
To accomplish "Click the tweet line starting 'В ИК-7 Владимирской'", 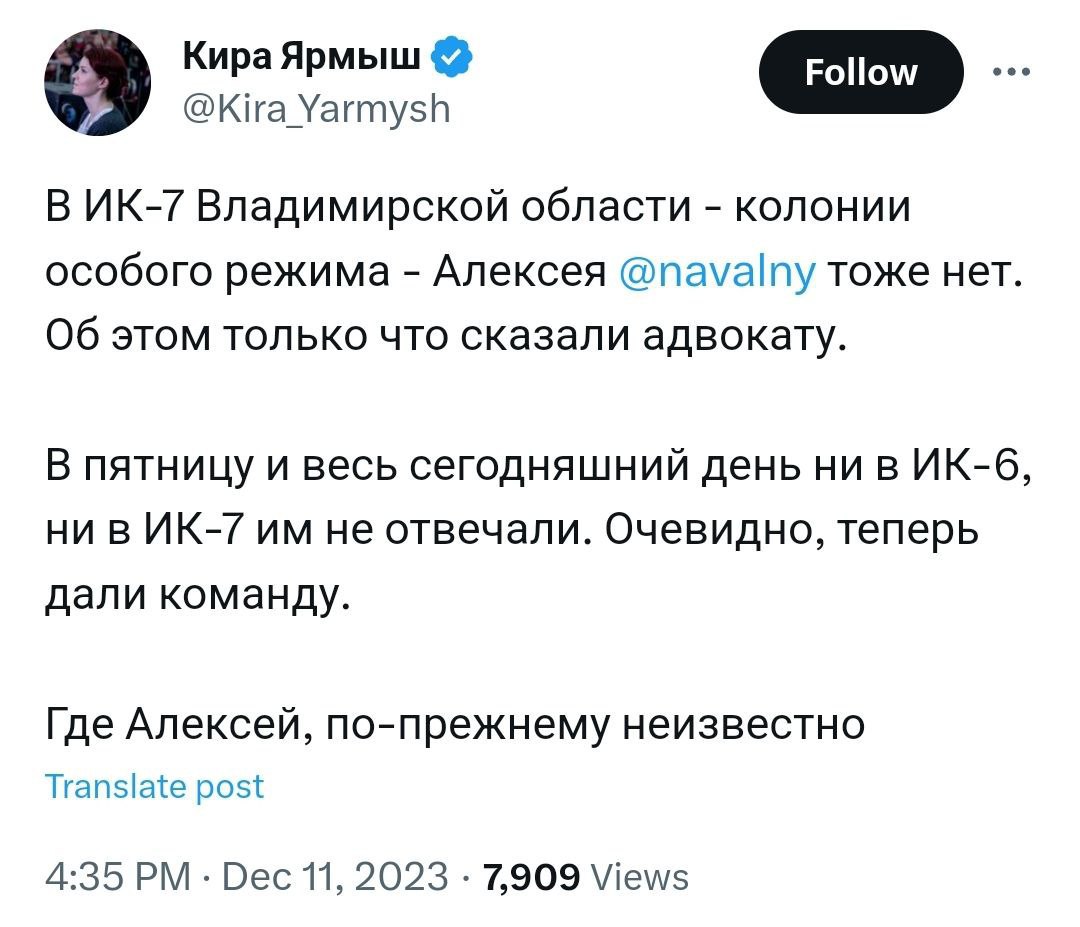I will click(478, 211).
